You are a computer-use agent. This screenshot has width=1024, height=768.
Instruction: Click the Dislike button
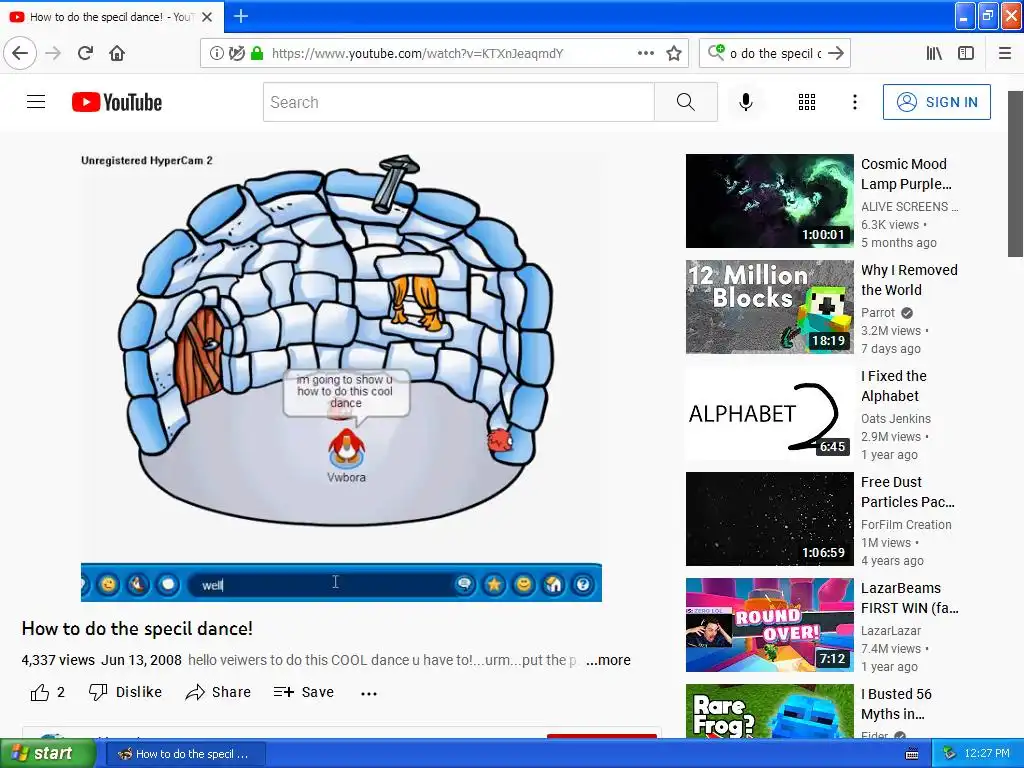point(125,692)
